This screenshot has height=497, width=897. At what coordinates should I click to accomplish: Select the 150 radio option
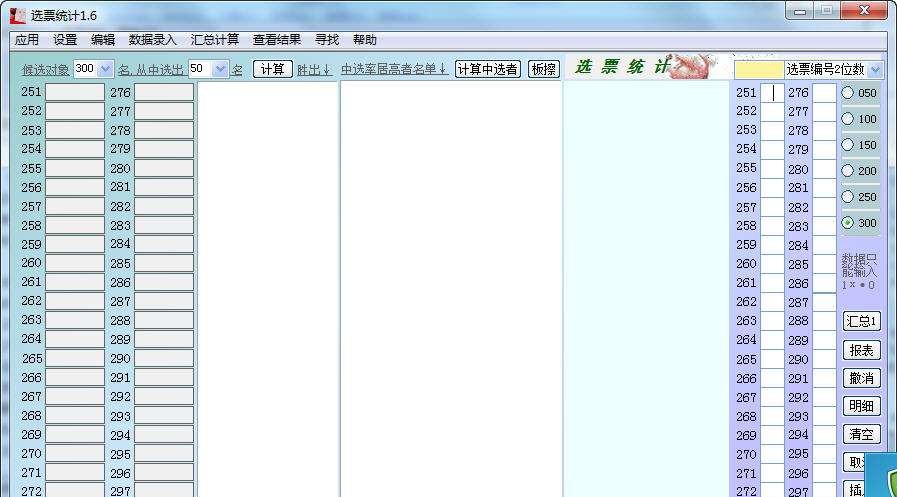point(848,145)
